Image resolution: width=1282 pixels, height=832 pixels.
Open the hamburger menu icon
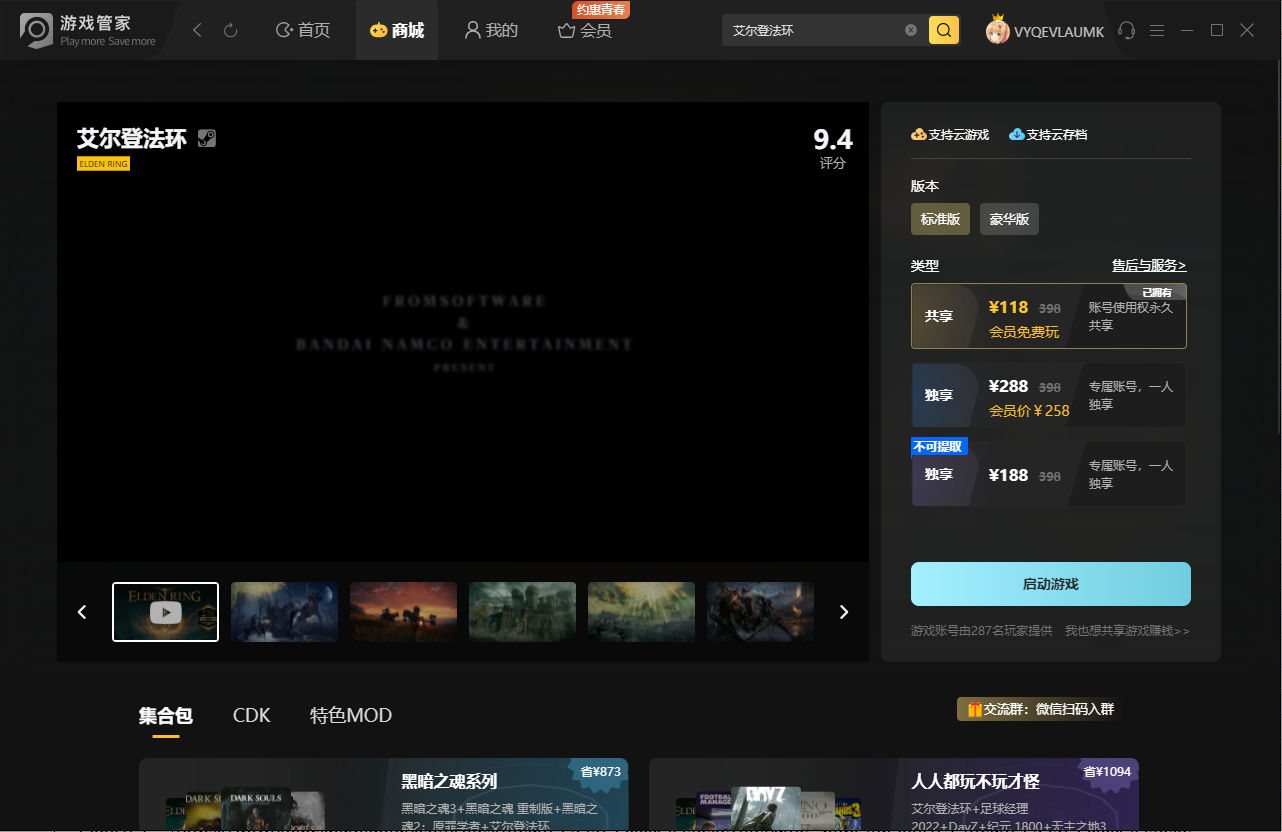1157,31
